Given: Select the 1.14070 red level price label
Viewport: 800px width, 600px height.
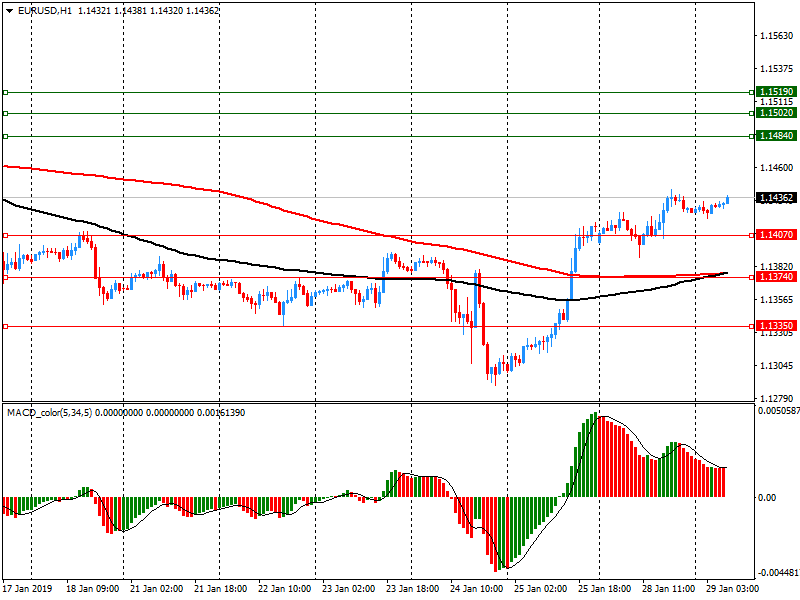Looking at the screenshot, I should [777, 235].
